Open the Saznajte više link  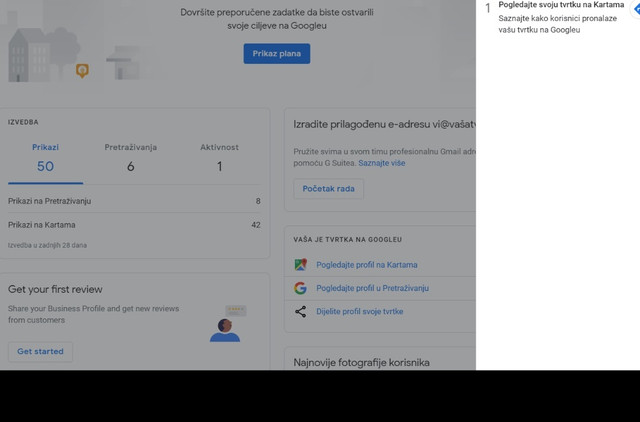point(382,163)
